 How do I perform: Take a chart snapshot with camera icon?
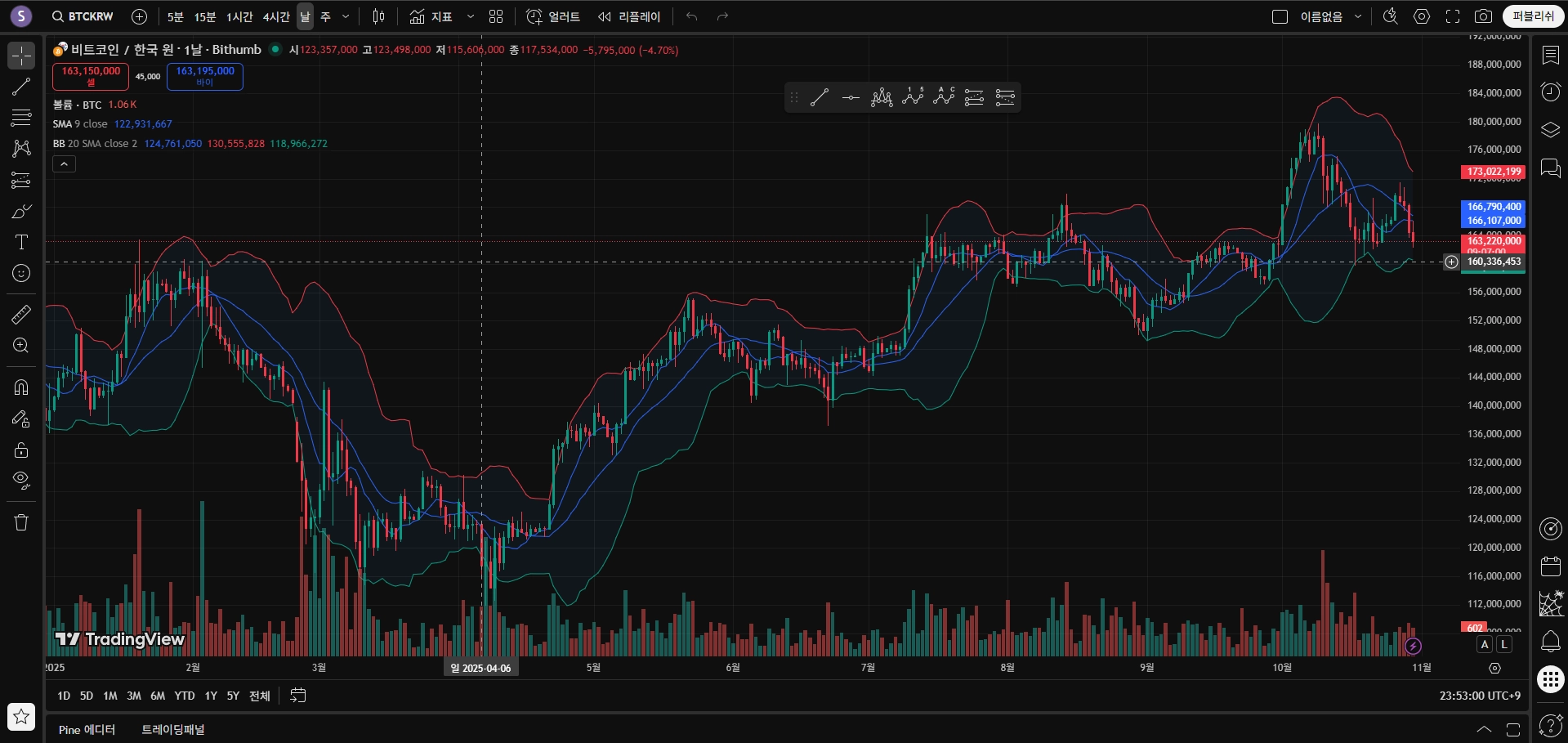[1483, 16]
